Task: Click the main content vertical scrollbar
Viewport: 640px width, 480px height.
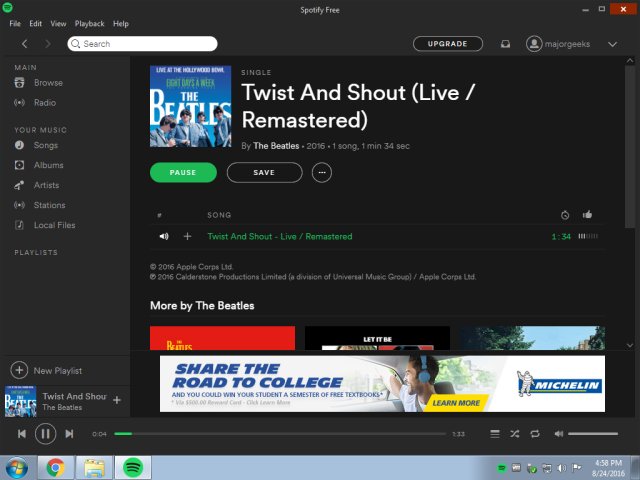Action: [x=630, y=147]
